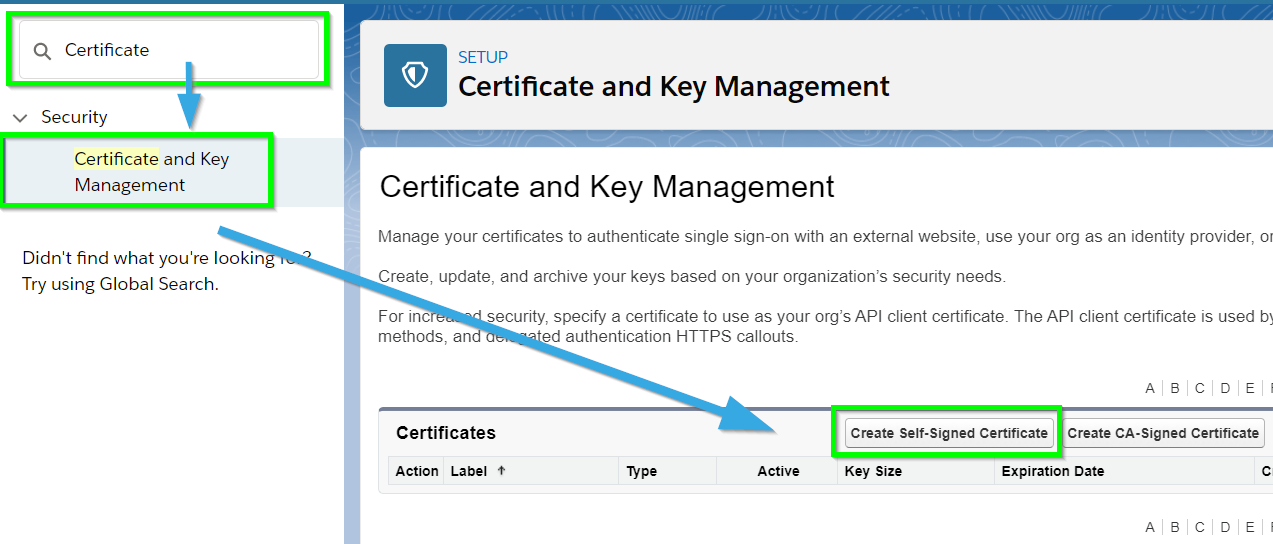Filter by letter D below Certificates table
The height and width of the screenshot is (544, 1273).
click(x=1225, y=527)
